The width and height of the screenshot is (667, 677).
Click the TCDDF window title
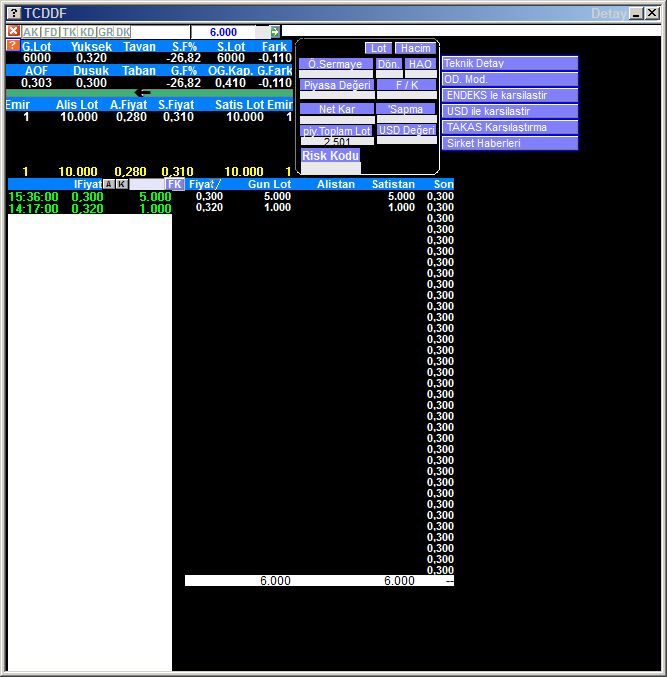tap(45, 13)
